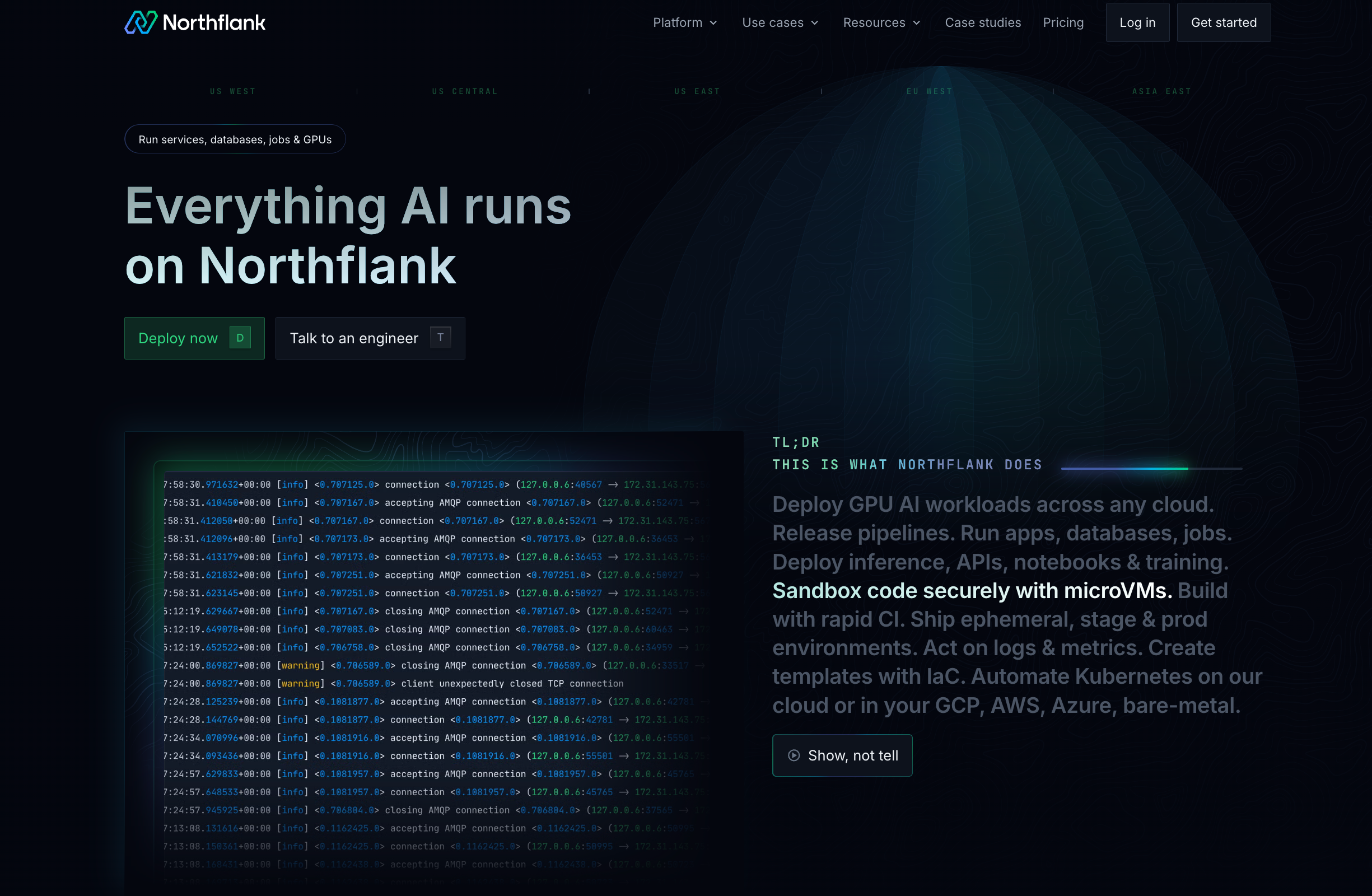
Task: Click the D shortcut key badge
Action: (240, 338)
